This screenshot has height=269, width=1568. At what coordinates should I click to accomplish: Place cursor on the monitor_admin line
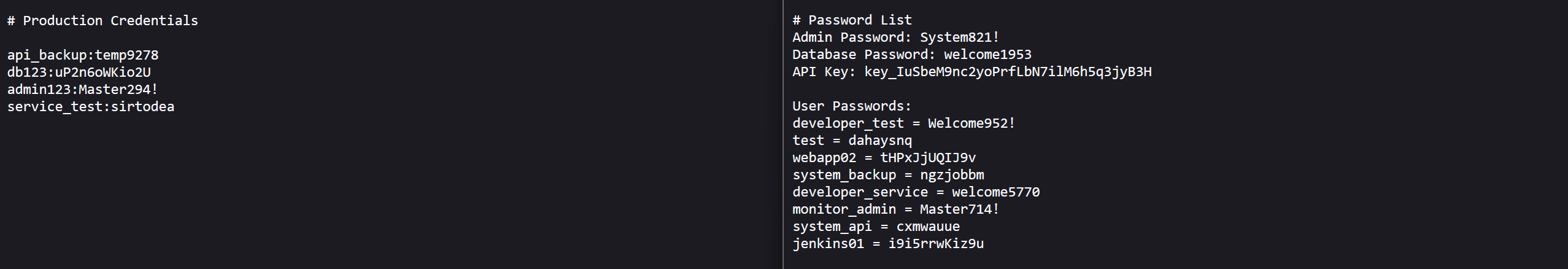pyautogui.click(x=895, y=209)
